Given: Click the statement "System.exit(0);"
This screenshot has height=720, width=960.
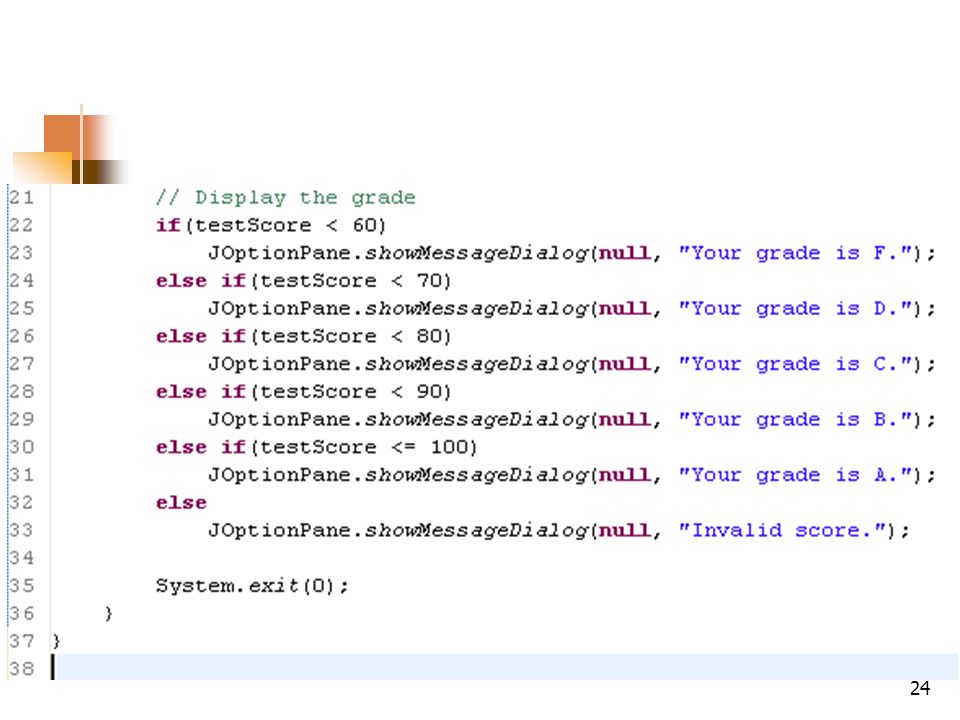Looking at the screenshot, I should coord(252,586).
